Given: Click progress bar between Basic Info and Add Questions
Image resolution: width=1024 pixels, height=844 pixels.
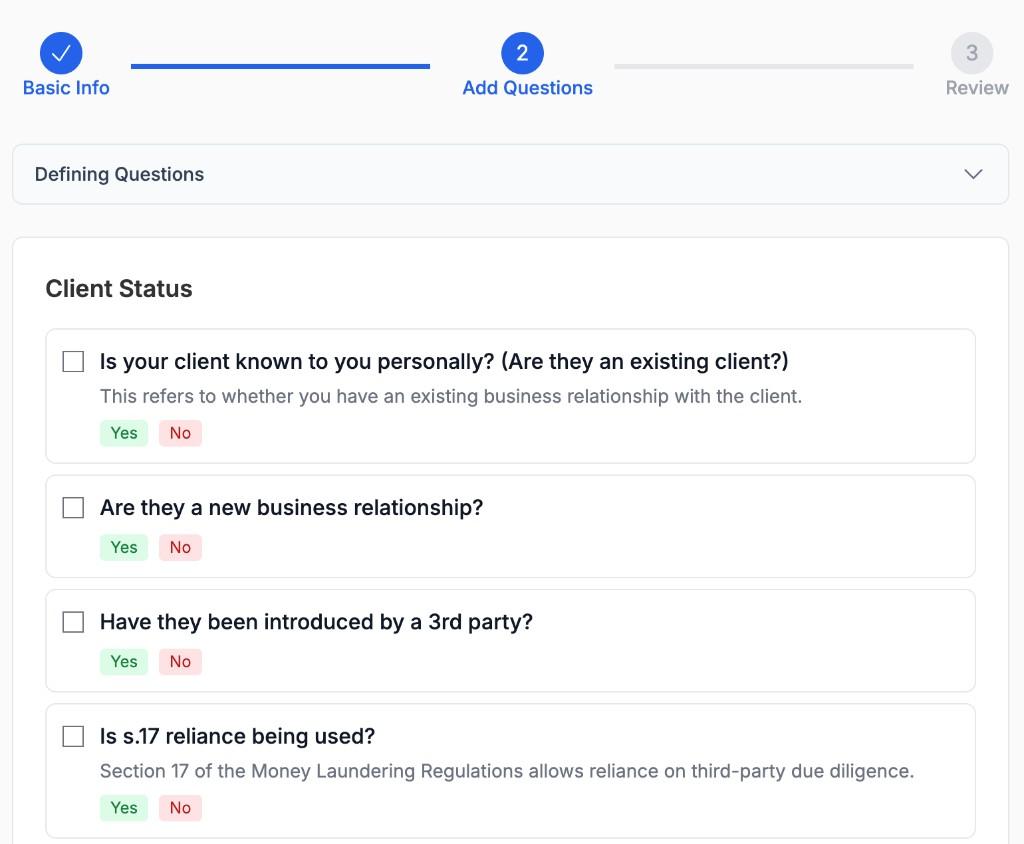Looking at the screenshot, I should pos(280,66).
